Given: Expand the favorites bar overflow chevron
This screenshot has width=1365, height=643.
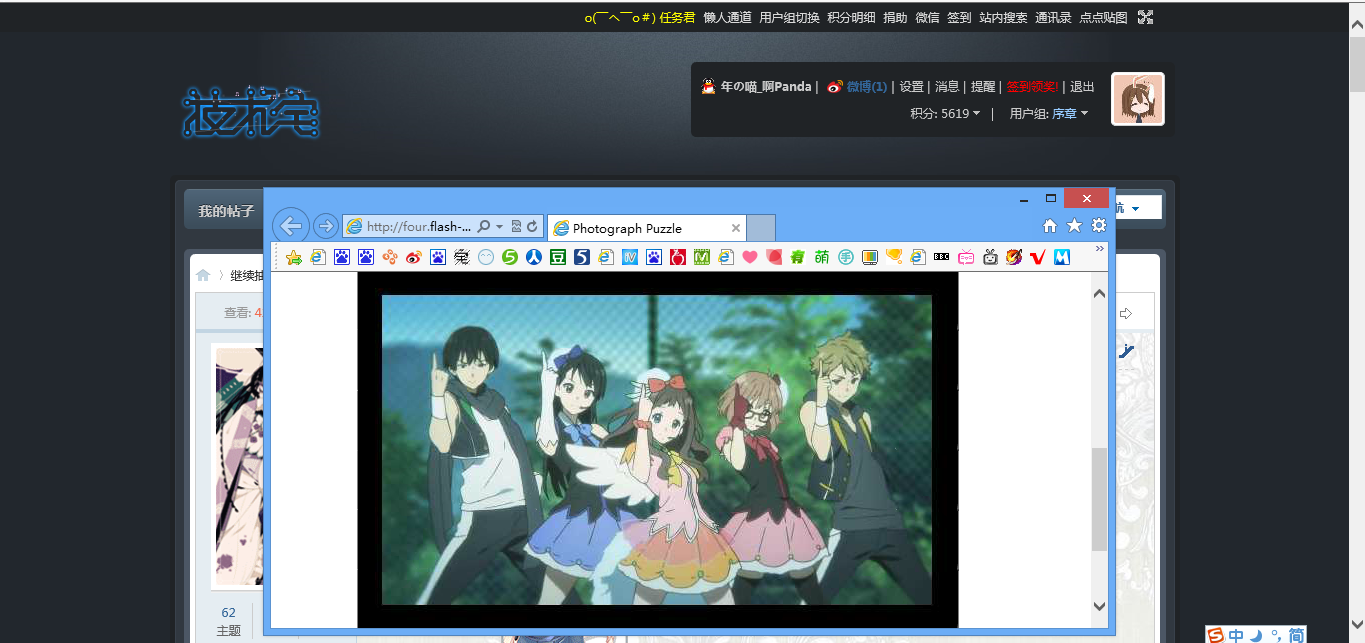Looking at the screenshot, I should click(x=1100, y=248).
